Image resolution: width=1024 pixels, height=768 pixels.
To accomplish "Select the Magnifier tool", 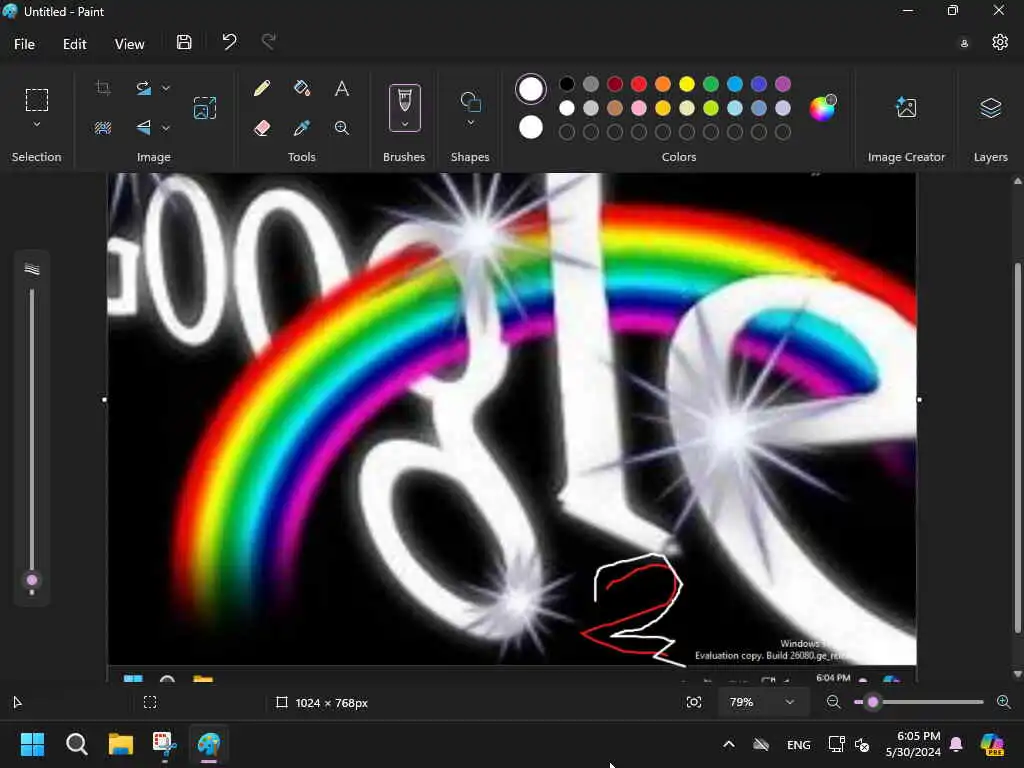I will point(342,128).
